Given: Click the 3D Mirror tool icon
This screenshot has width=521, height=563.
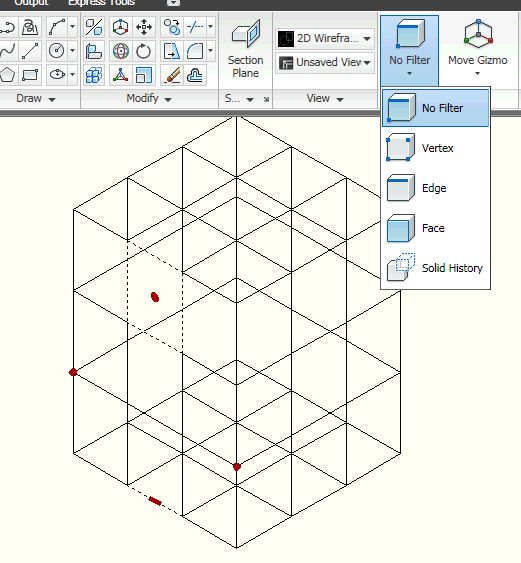Looking at the screenshot, I should (x=94, y=27).
